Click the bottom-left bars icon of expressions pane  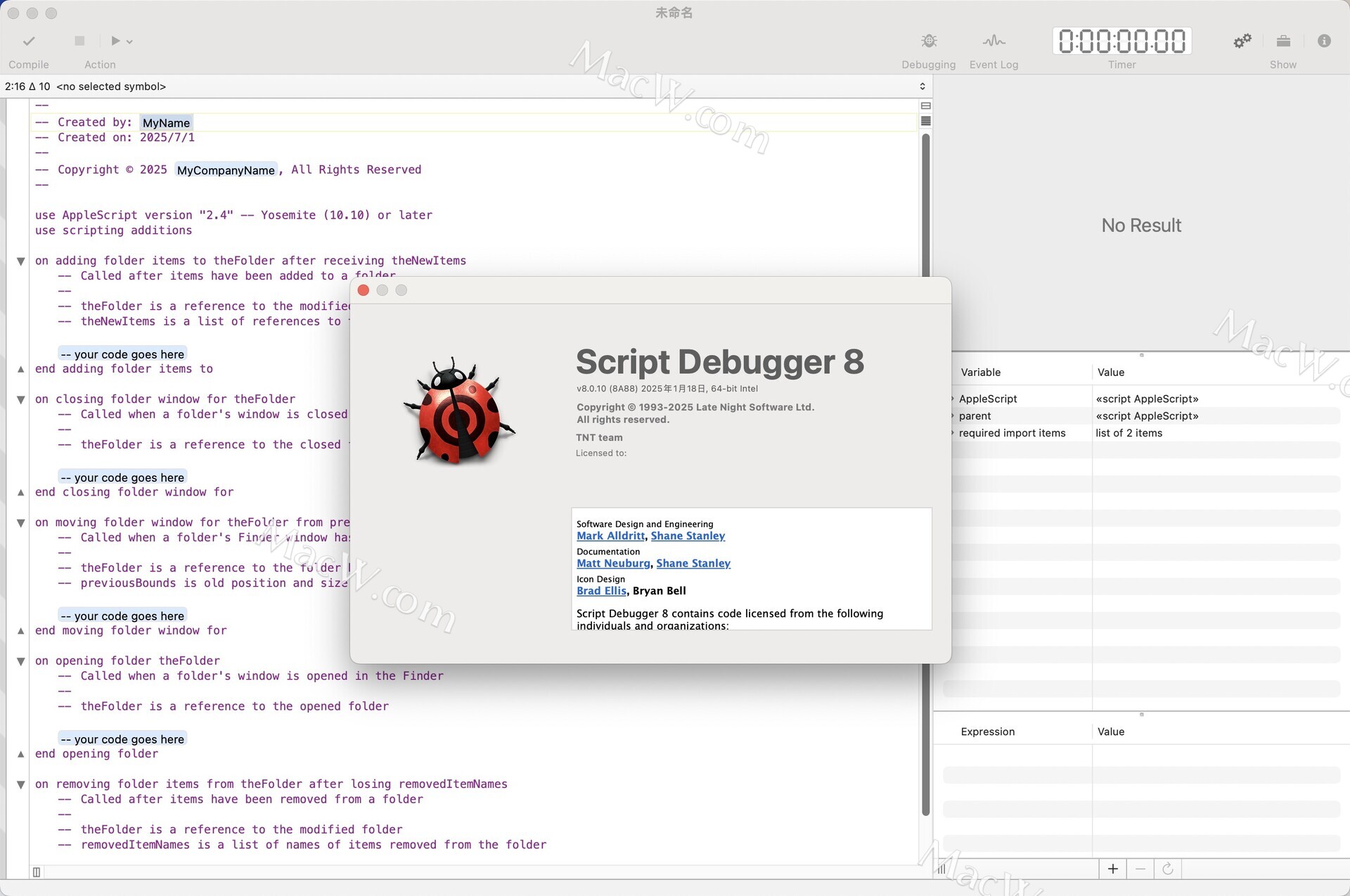(941, 869)
